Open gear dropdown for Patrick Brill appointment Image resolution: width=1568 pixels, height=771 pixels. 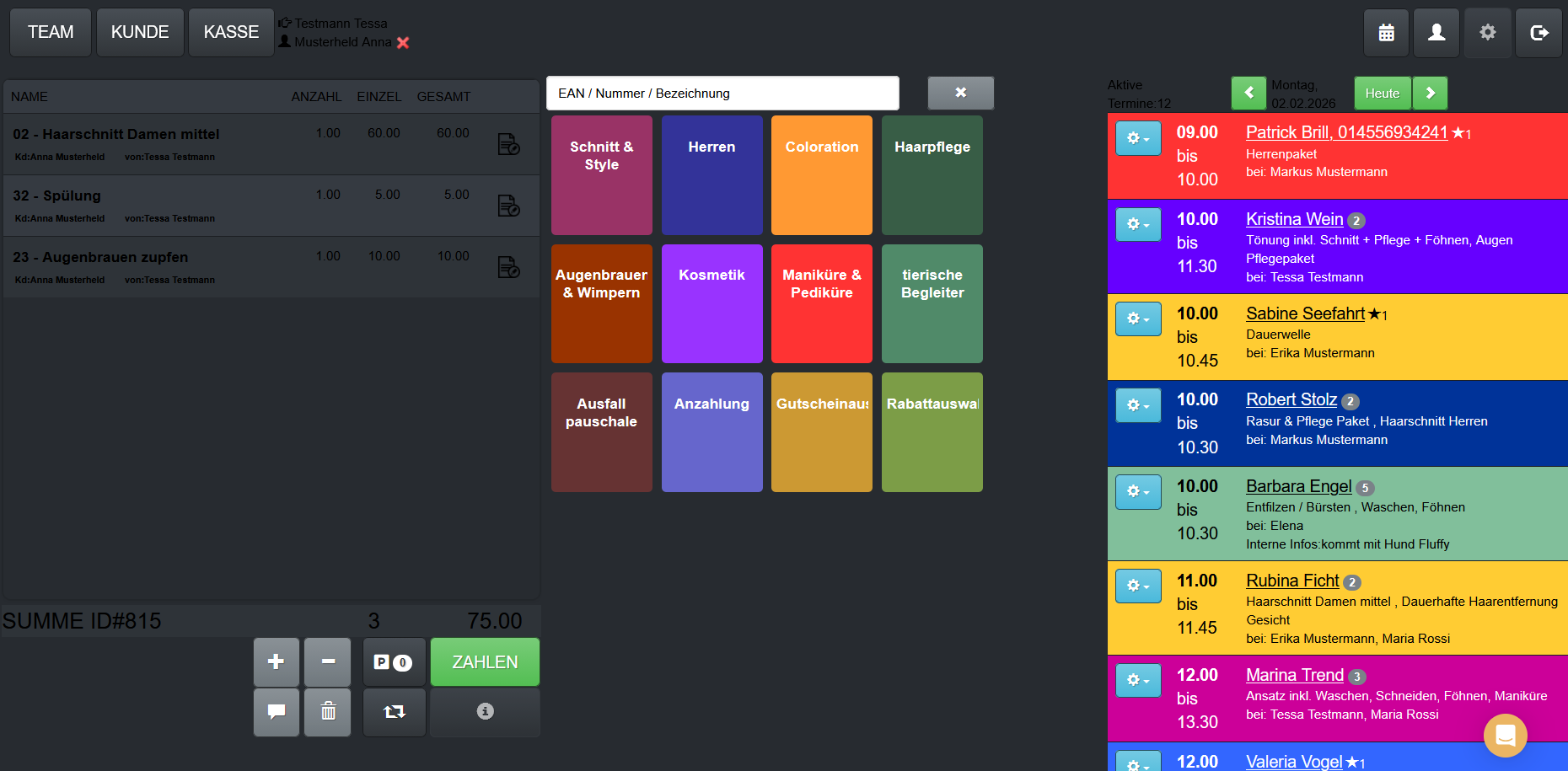[x=1138, y=138]
